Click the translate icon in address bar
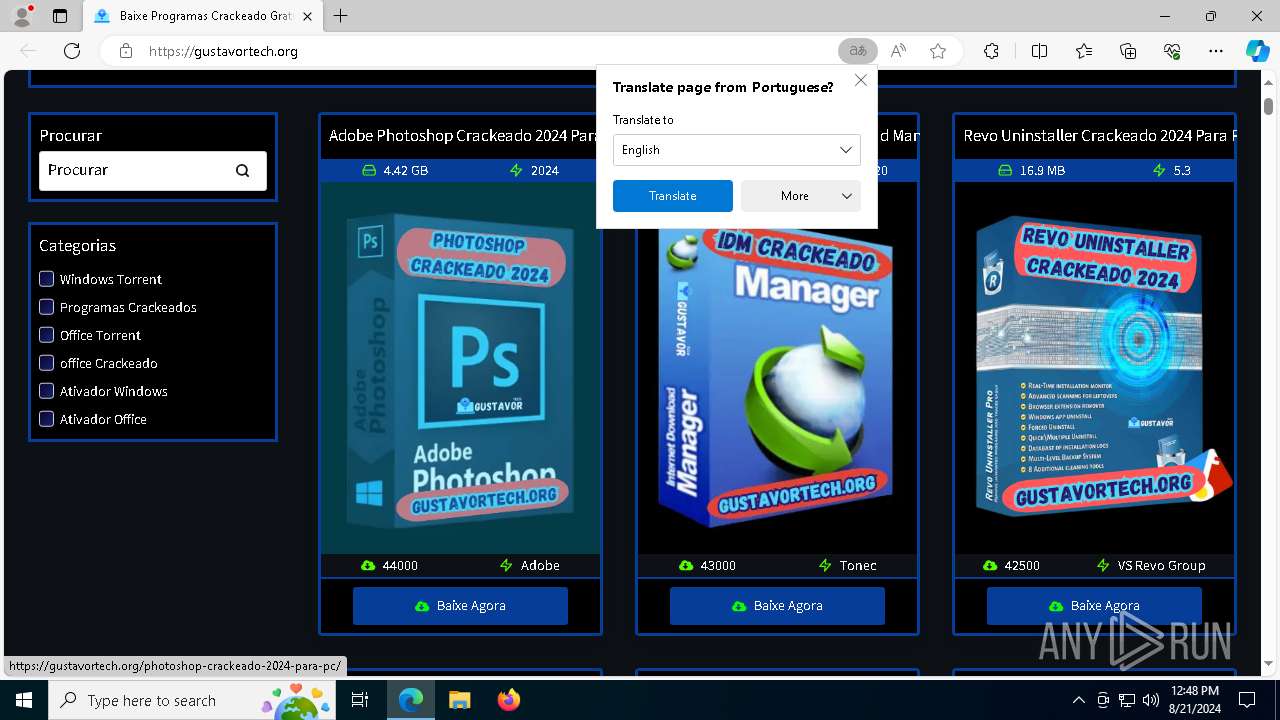The image size is (1280, 720). [857, 51]
